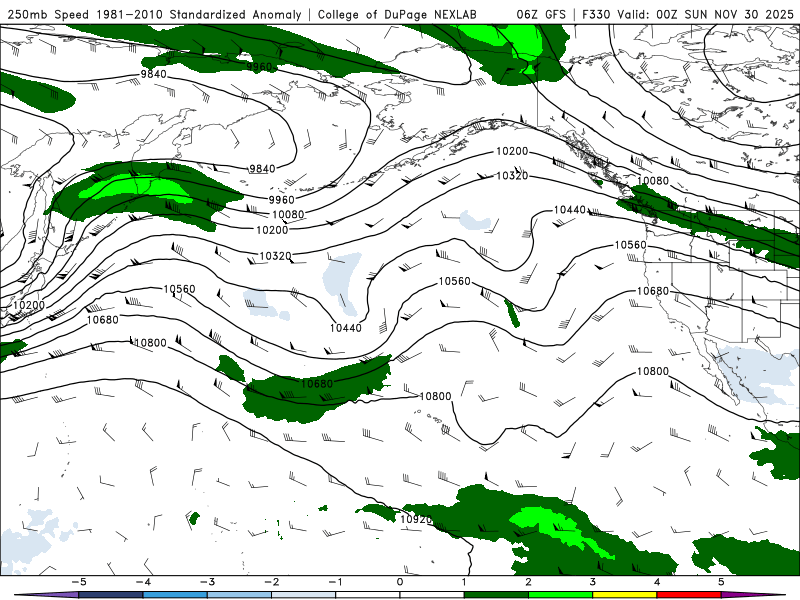Click the '2' value on the color scale
800x600 pixels.
click(528, 582)
